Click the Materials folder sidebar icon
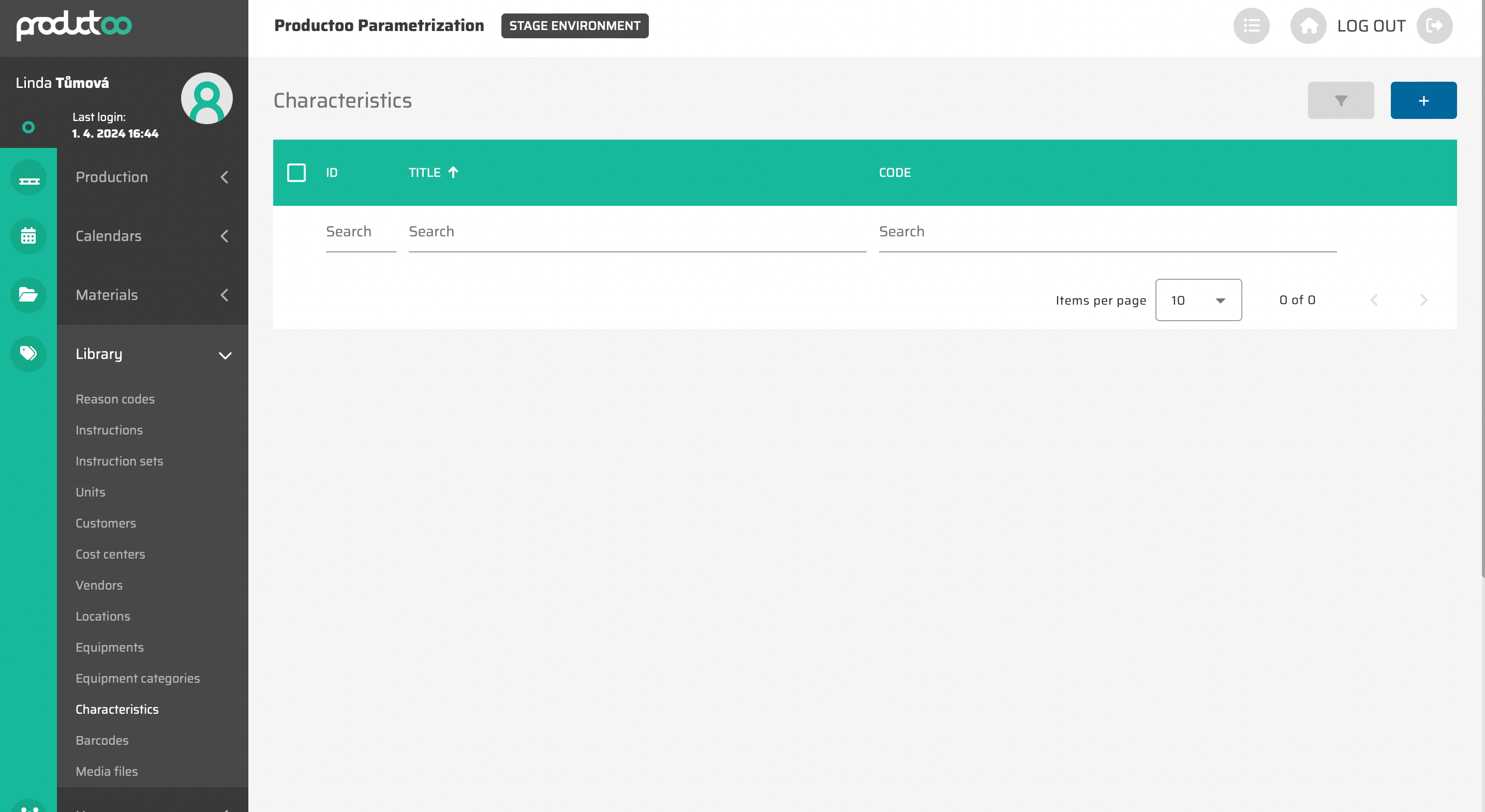The image size is (1485, 812). coord(28,295)
